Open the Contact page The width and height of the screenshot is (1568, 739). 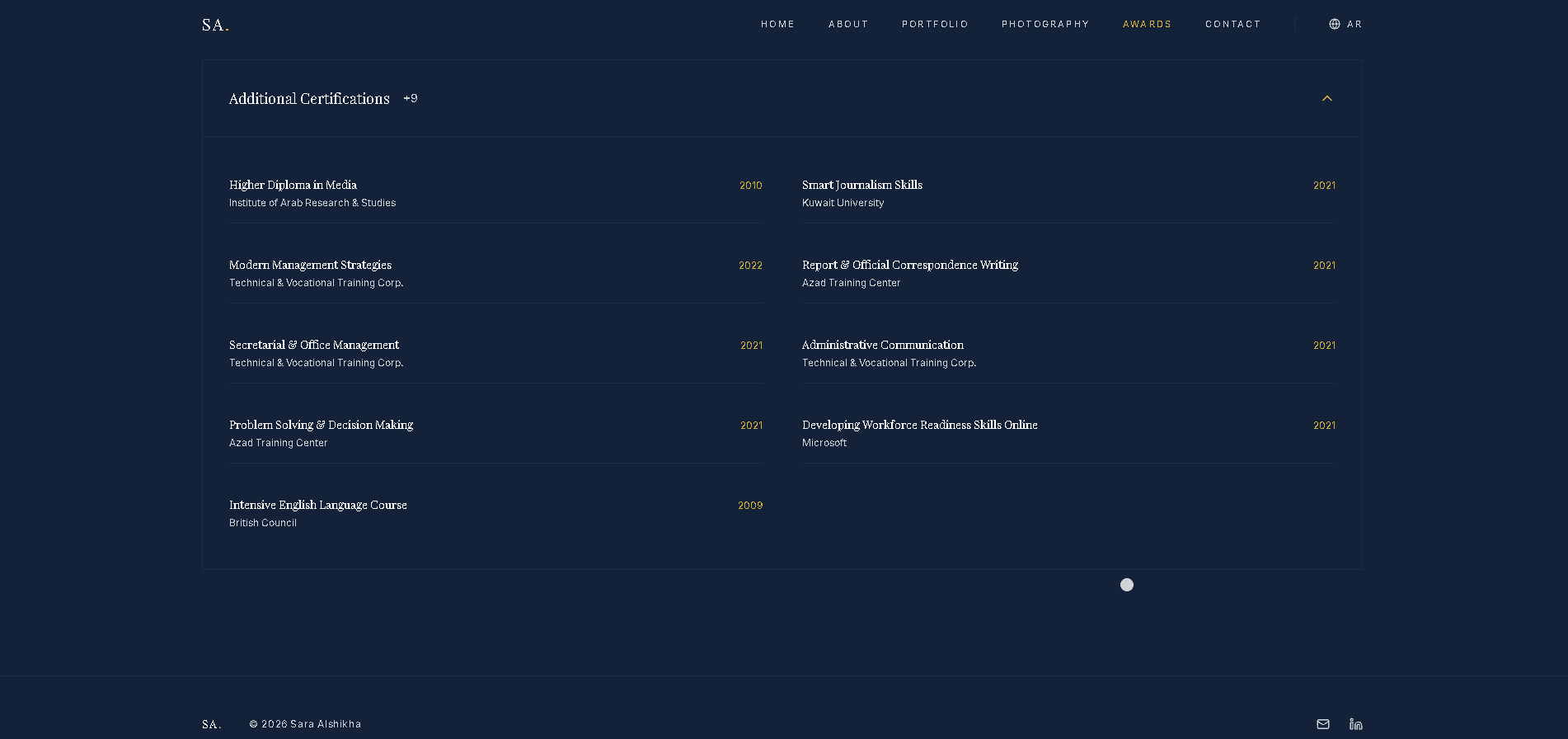tap(1232, 24)
